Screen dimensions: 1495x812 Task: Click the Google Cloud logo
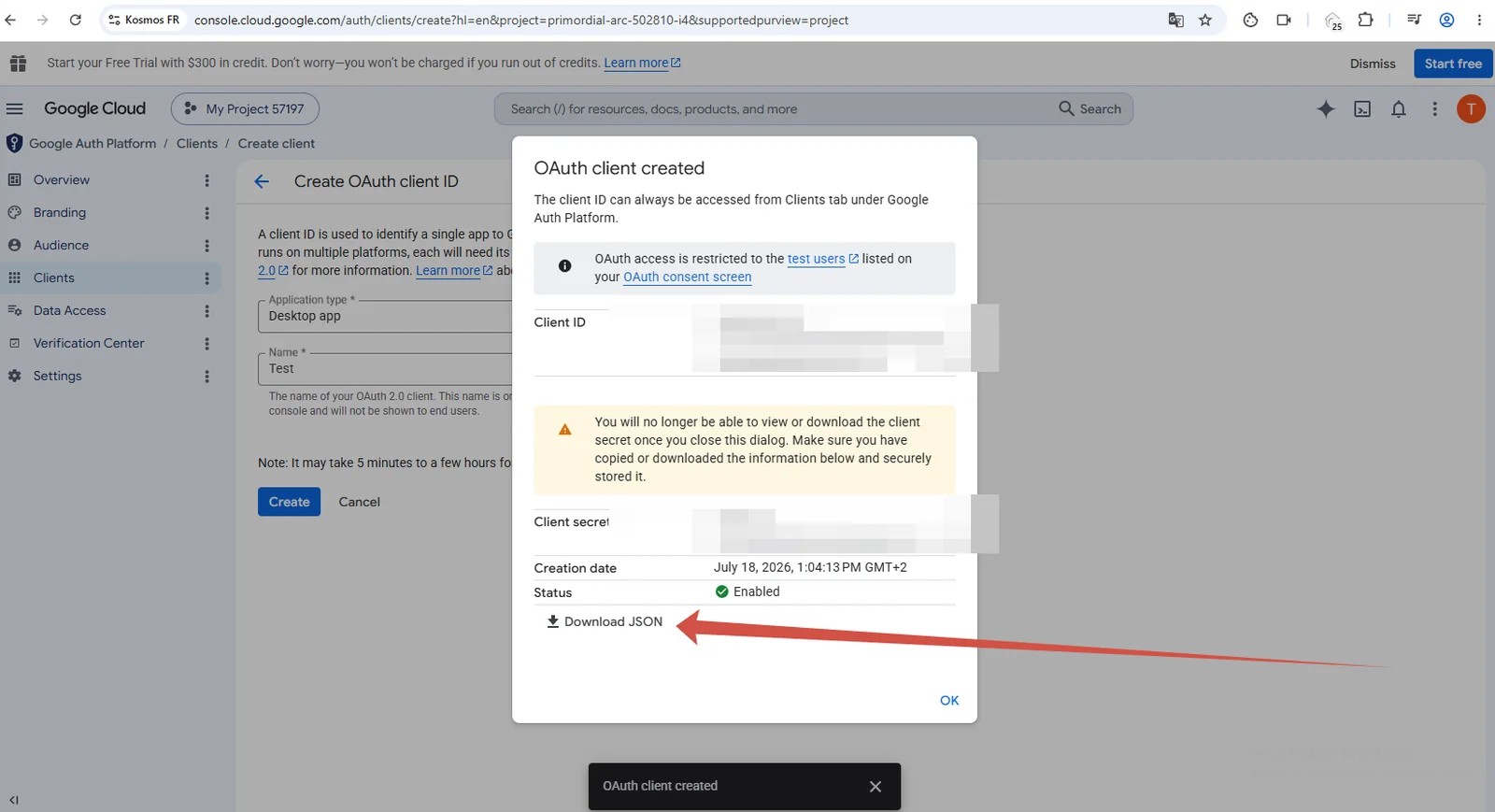[94, 108]
